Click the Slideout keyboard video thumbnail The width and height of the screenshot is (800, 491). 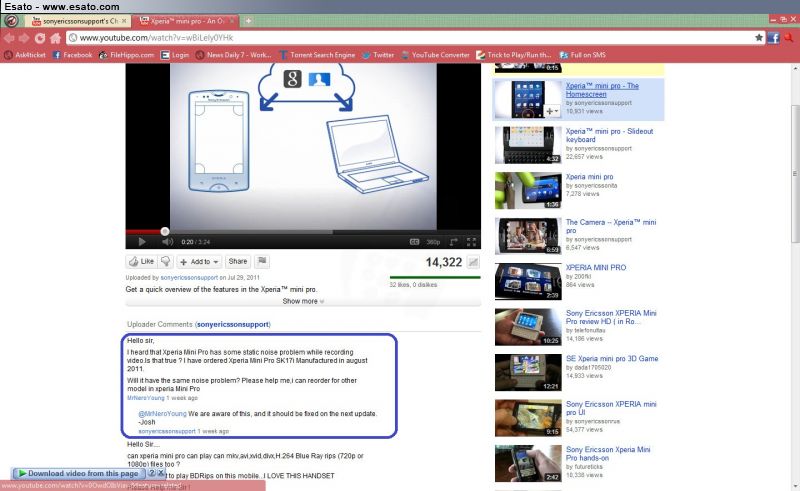click(528, 145)
